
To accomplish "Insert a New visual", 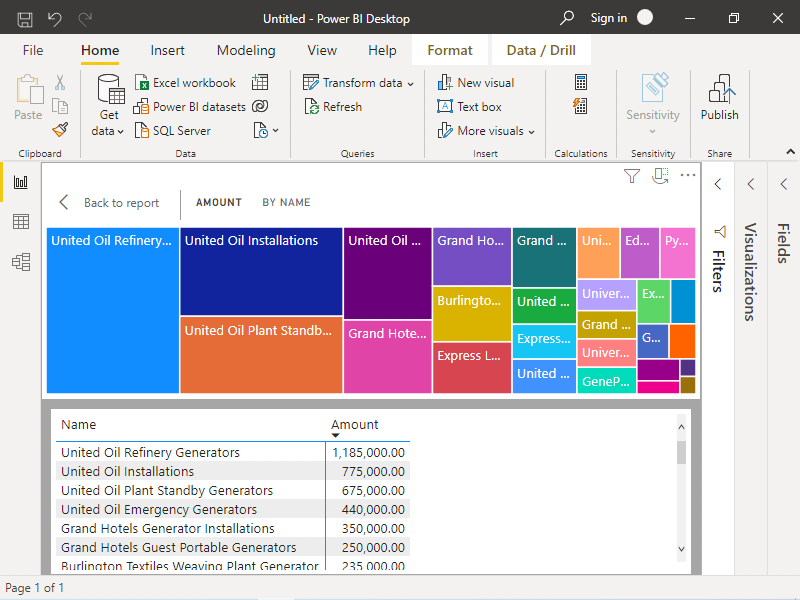I will [476, 83].
